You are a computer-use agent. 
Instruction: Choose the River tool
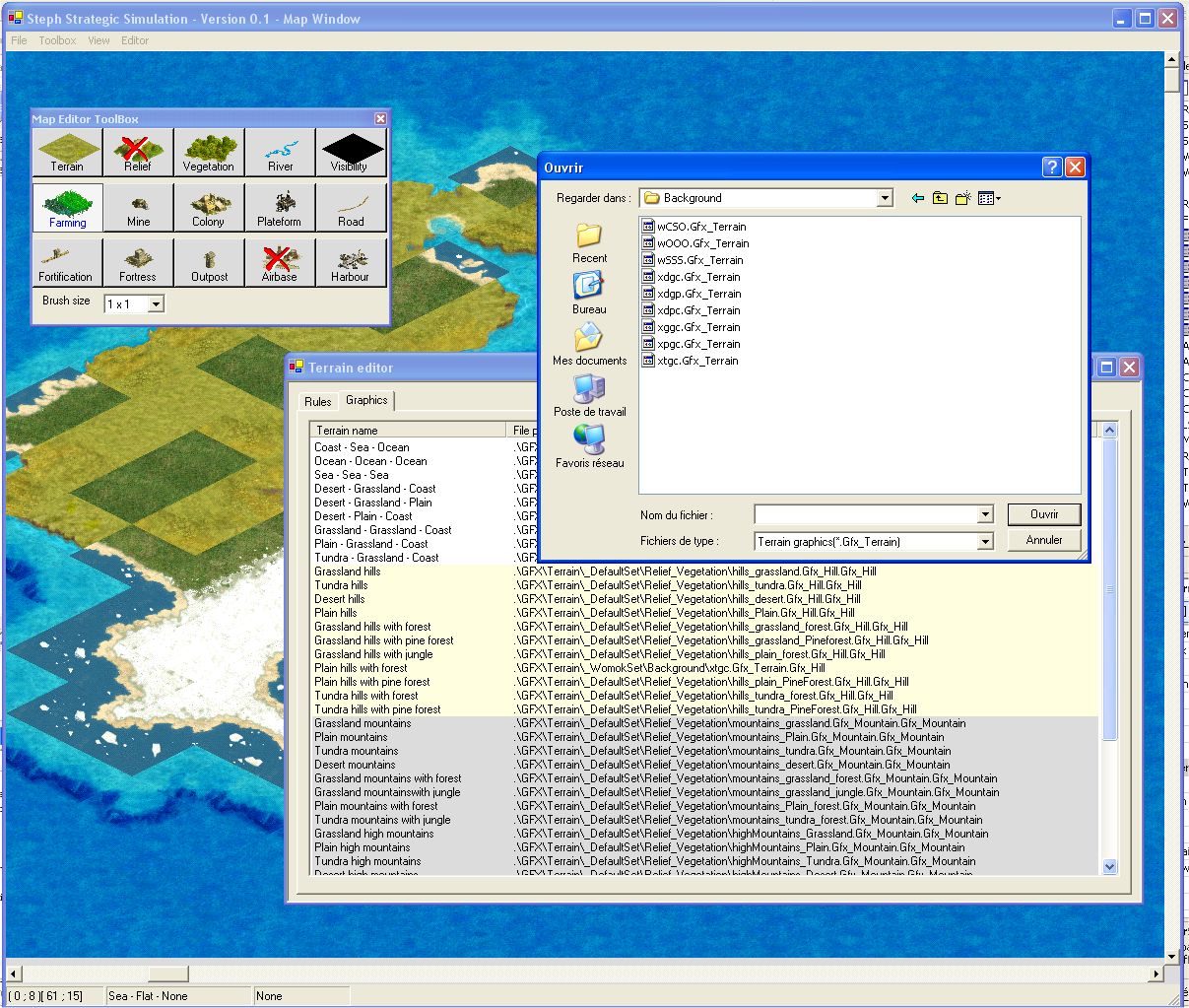pos(281,153)
